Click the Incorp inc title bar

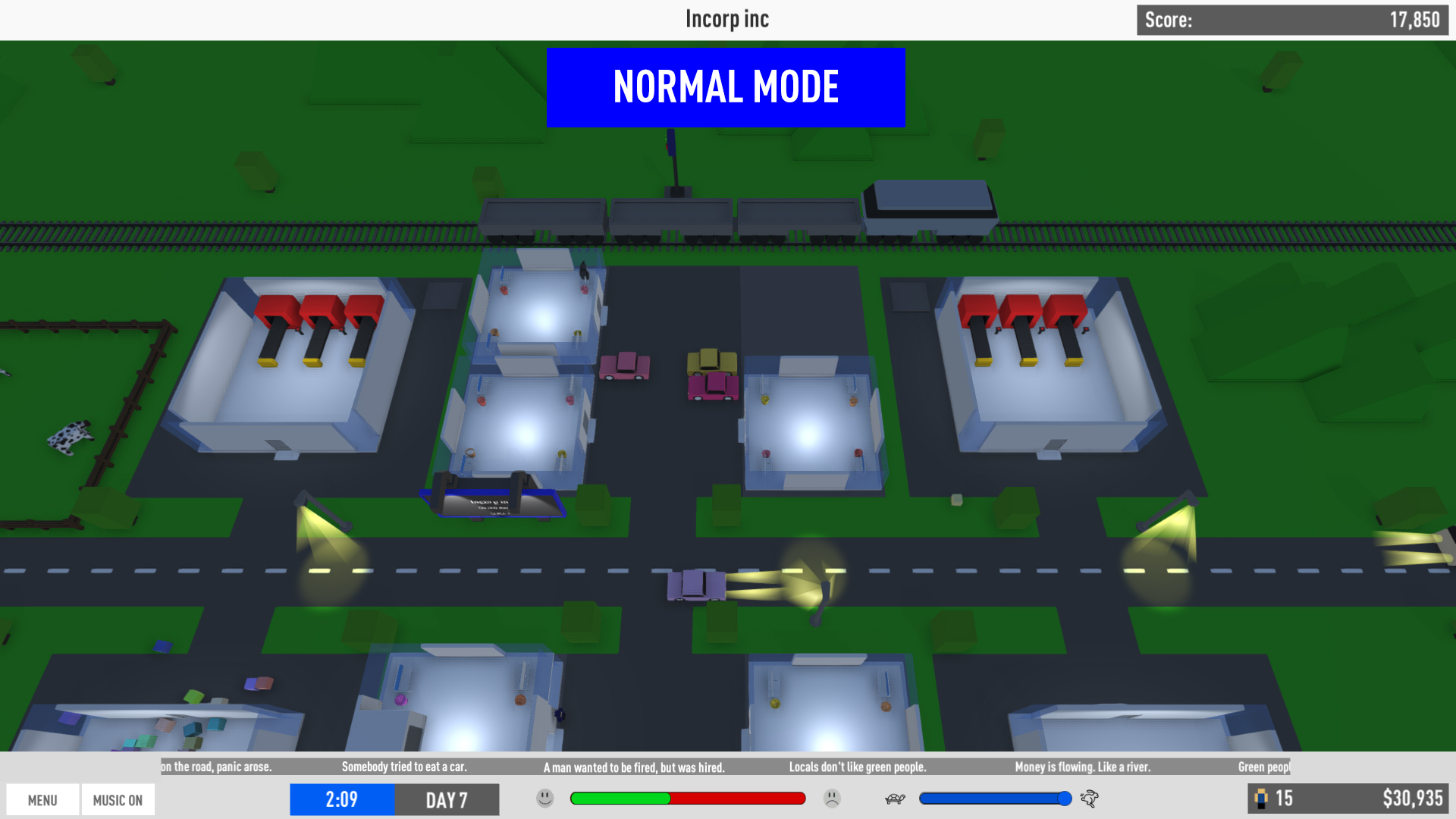pyautogui.click(x=726, y=18)
